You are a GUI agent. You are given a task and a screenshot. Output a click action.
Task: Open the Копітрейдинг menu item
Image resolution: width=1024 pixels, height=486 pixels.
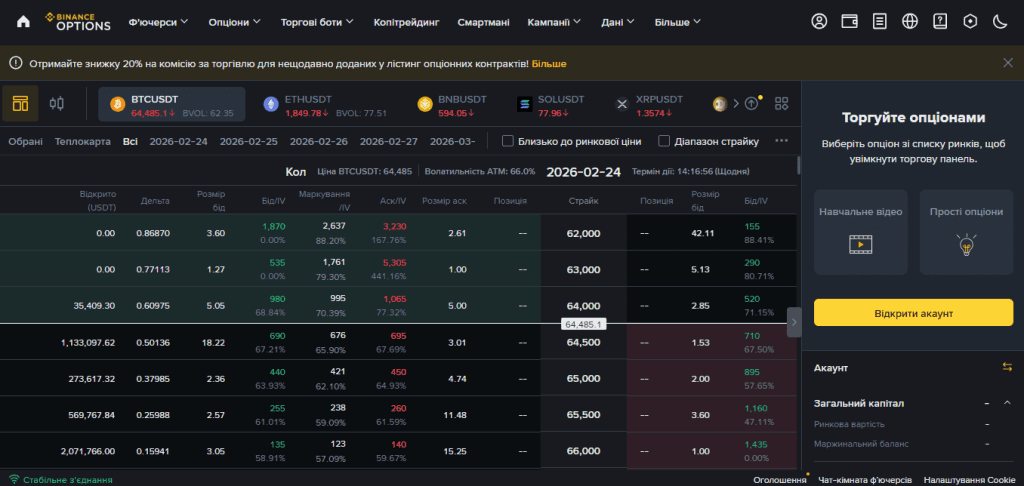pos(406,22)
